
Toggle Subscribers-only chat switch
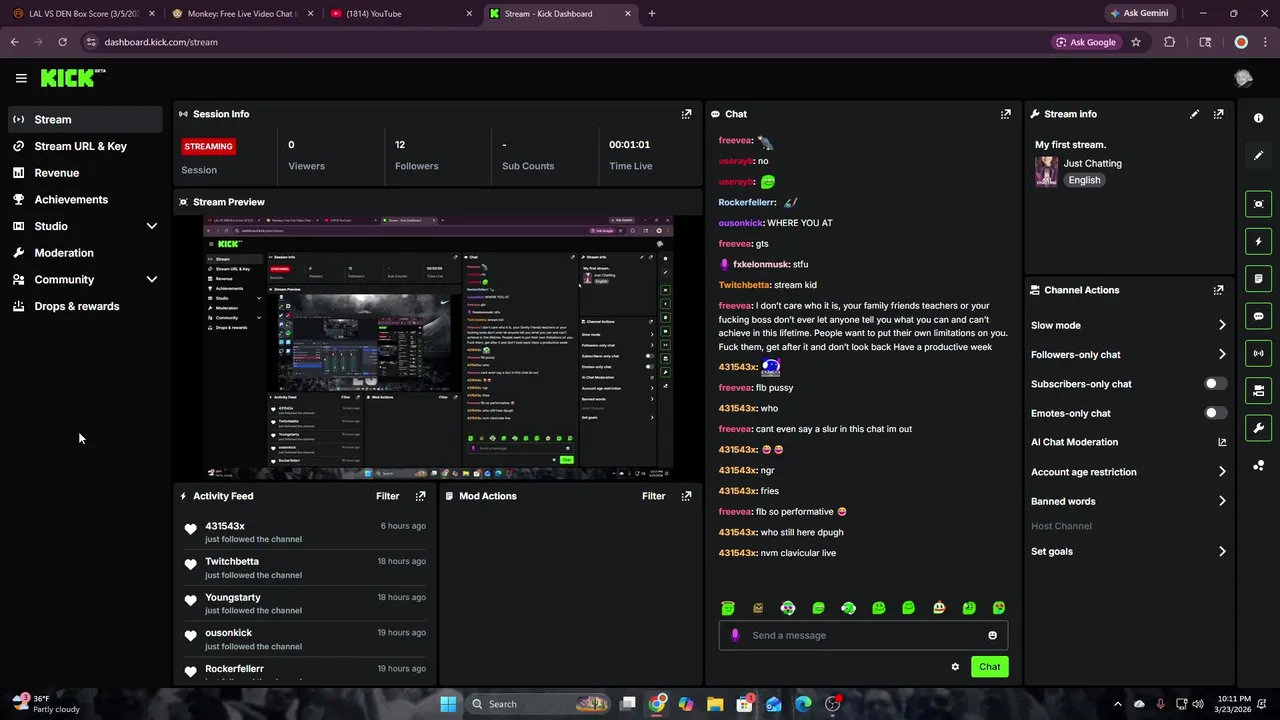click(x=1215, y=384)
